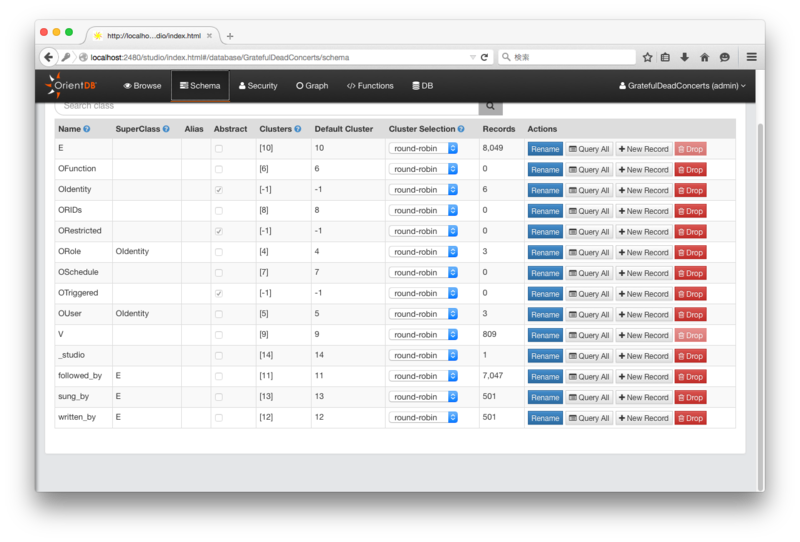Open the Browse tab
800x542 pixels.
142,86
